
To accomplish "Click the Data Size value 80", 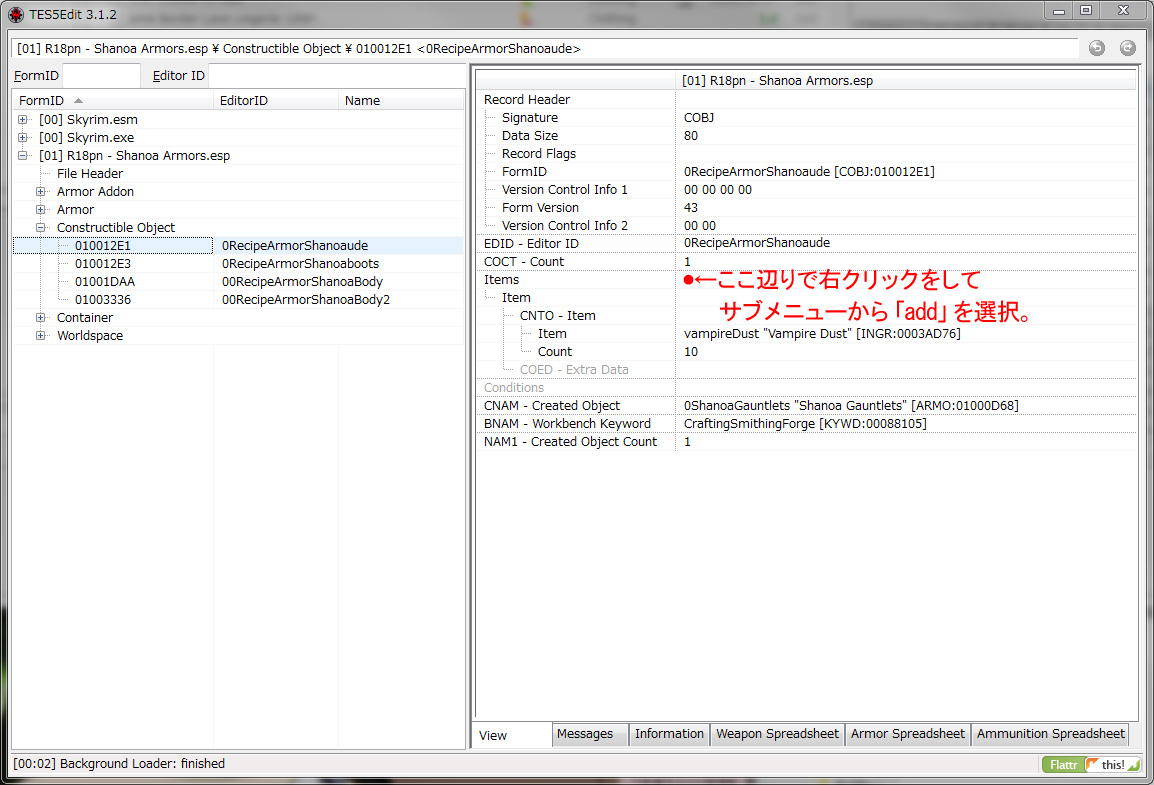I will pyautogui.click(x=690, y=135).
